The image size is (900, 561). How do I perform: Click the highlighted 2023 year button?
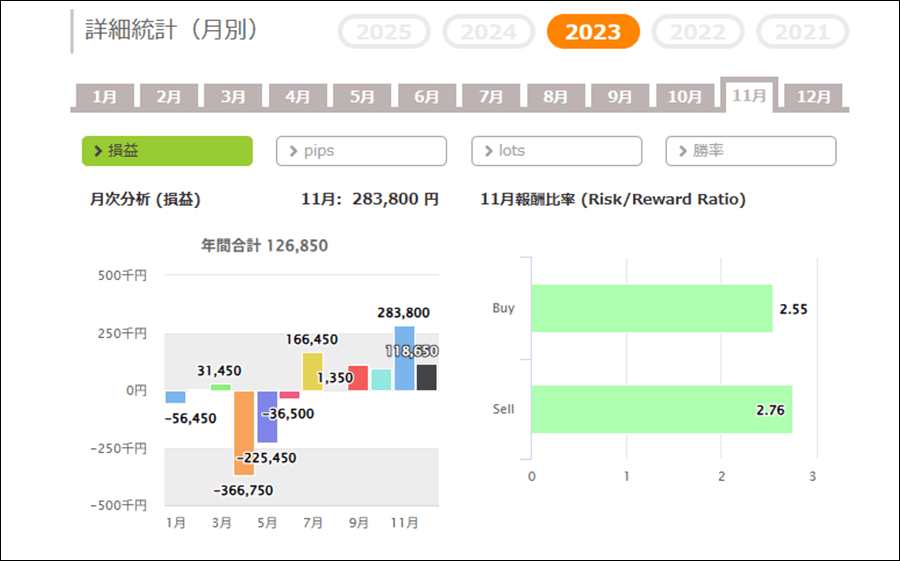coord(593,32)
